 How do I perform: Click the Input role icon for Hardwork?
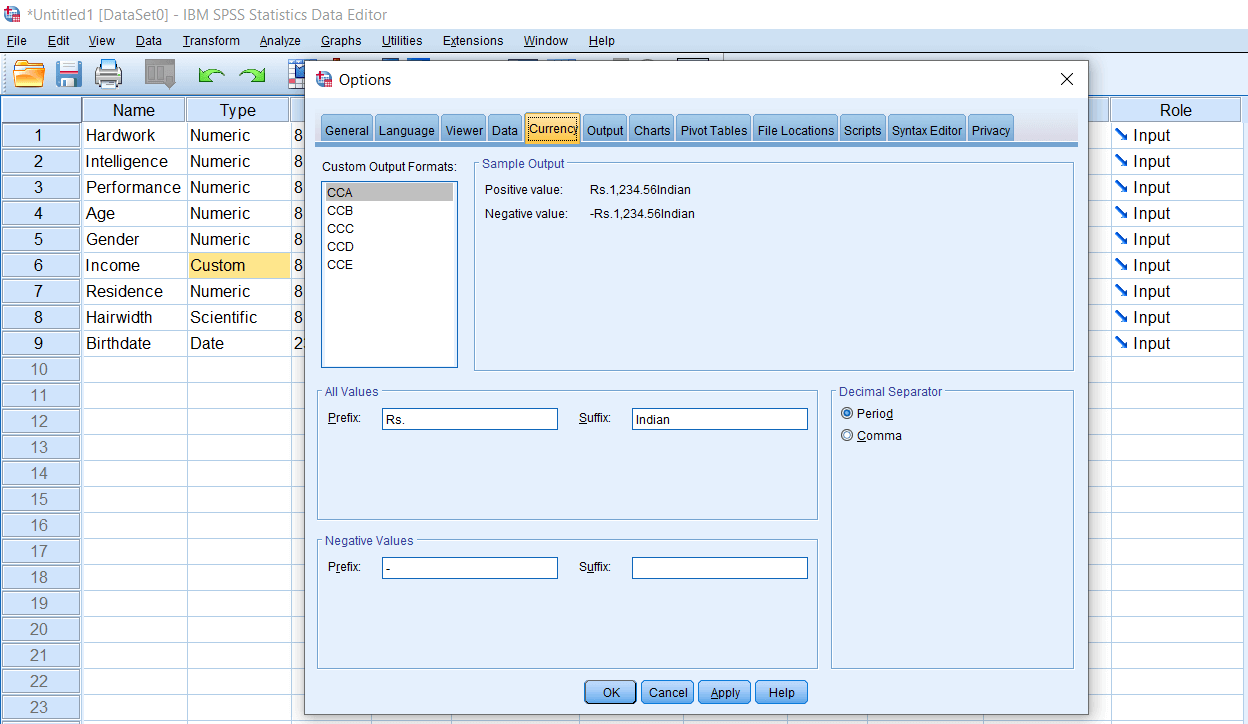[1122, 135]
